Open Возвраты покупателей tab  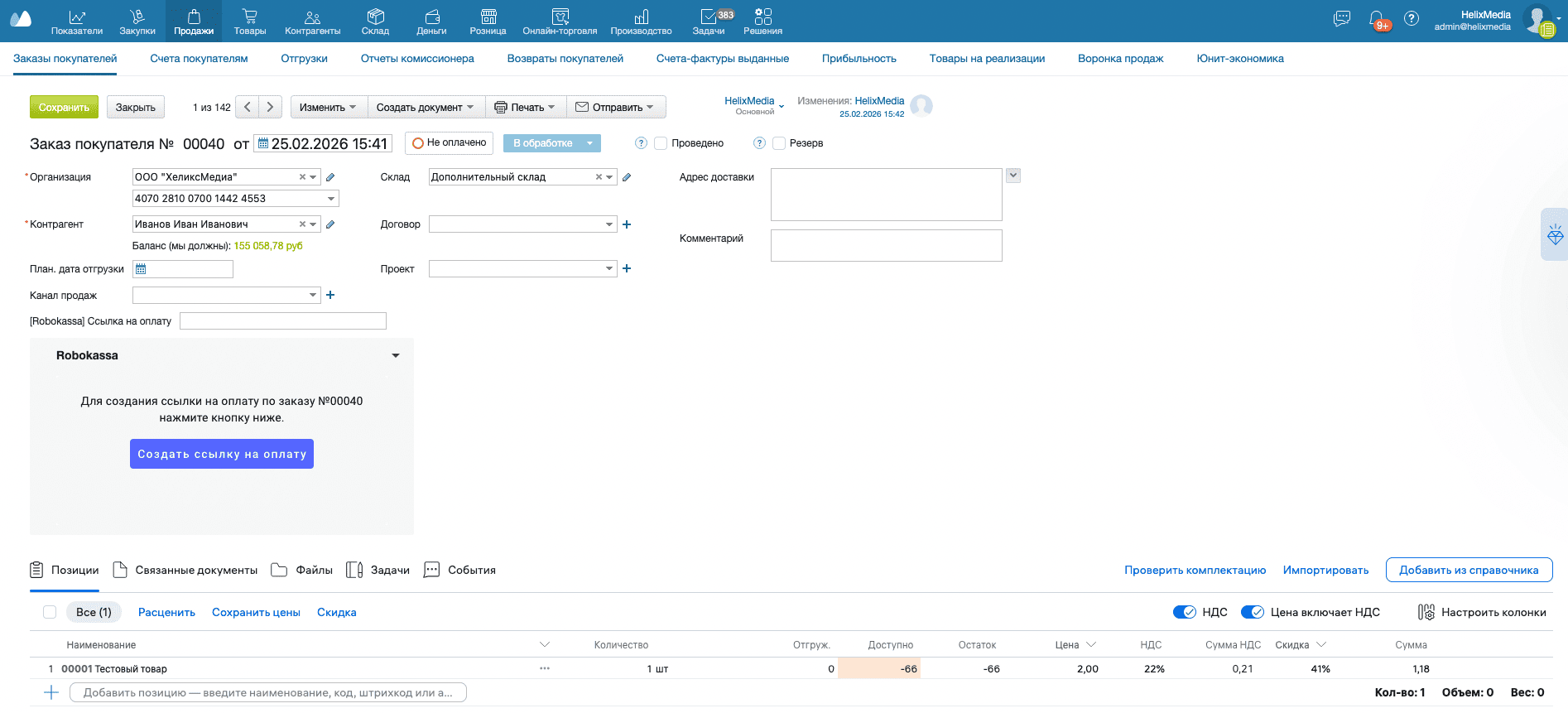point(565,59)
